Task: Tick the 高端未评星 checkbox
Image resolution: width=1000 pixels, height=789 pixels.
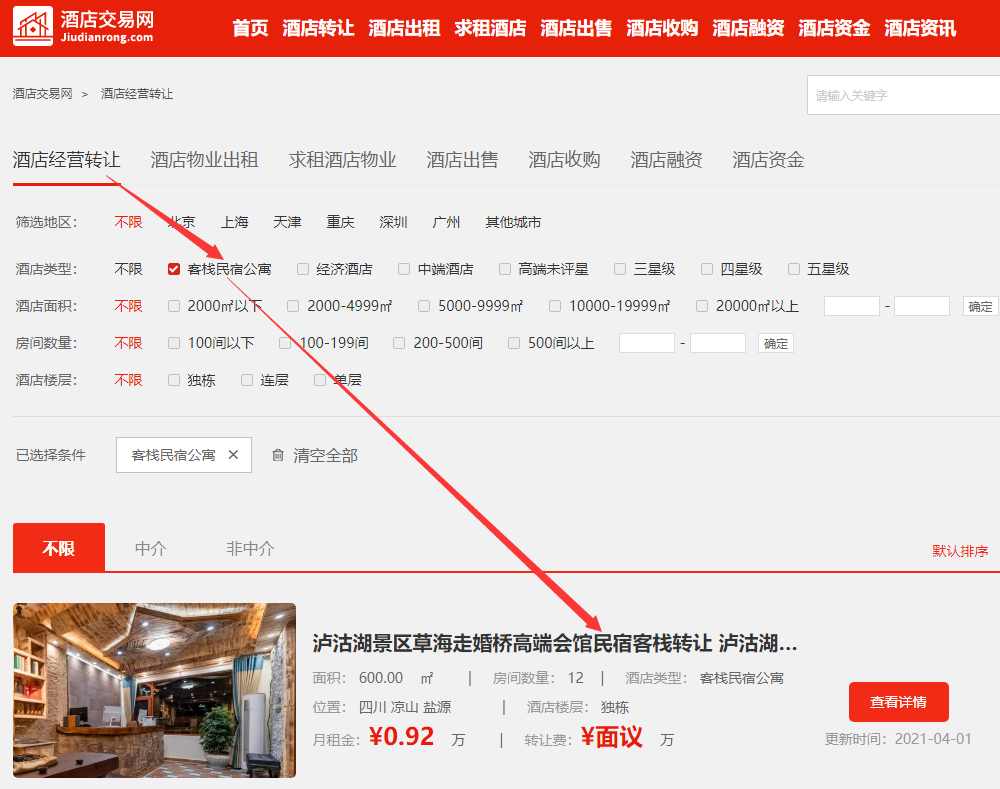Action: (504, 269)
